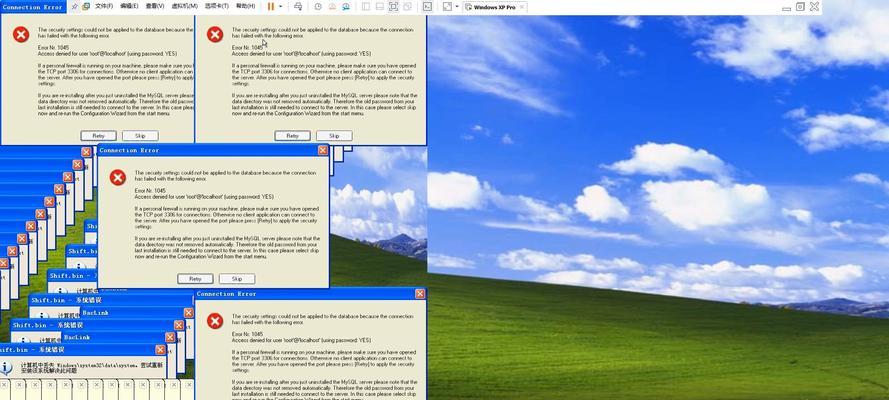This screenshot has height=400, width=889.
Task: Take a snapshot with the clock icon
Action: click(318, 6)
